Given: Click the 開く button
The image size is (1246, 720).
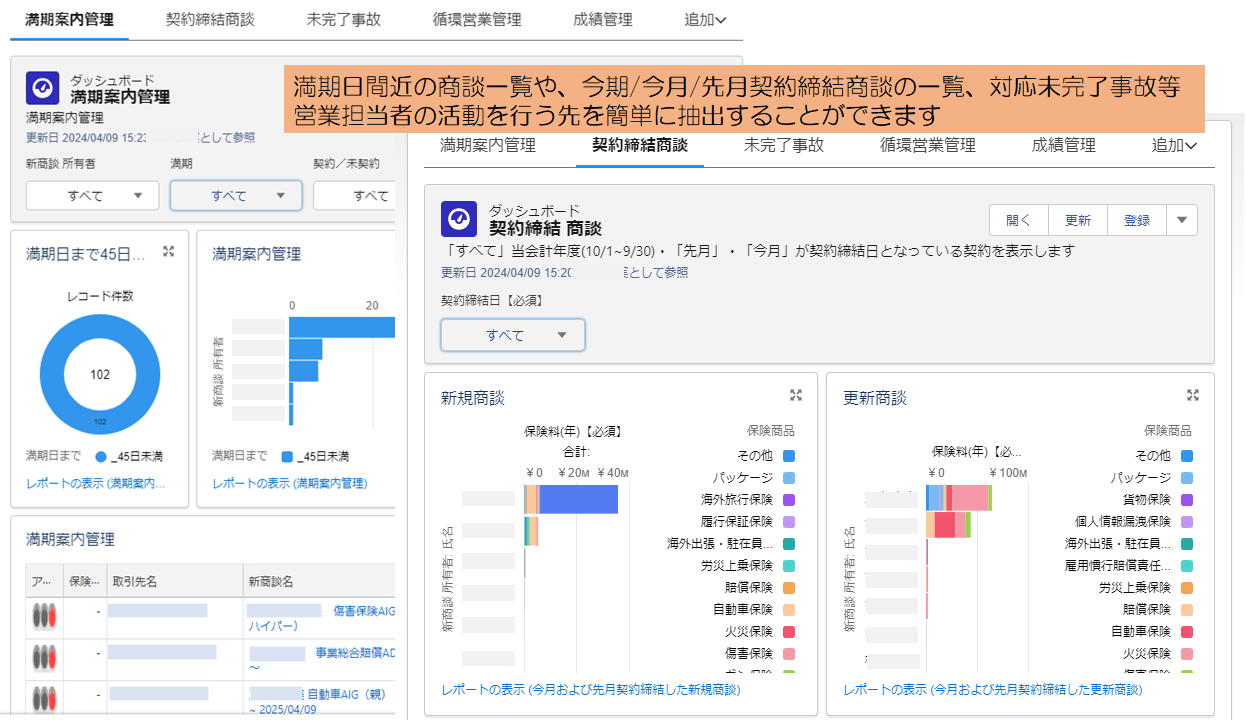Looking at the screenshot, I should tap(1018, 220).
